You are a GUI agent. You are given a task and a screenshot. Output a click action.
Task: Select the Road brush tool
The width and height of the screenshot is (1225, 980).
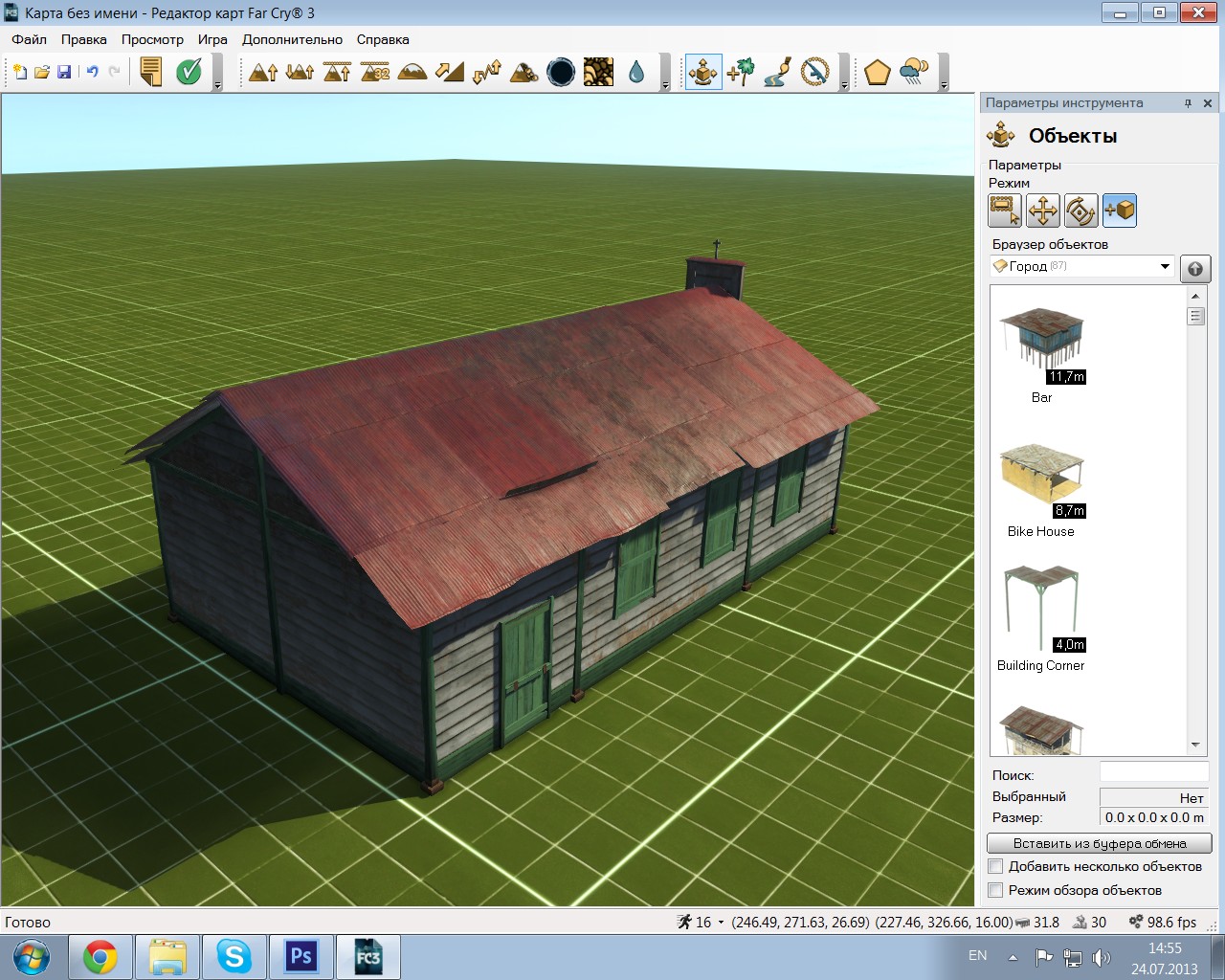(778, 72)
